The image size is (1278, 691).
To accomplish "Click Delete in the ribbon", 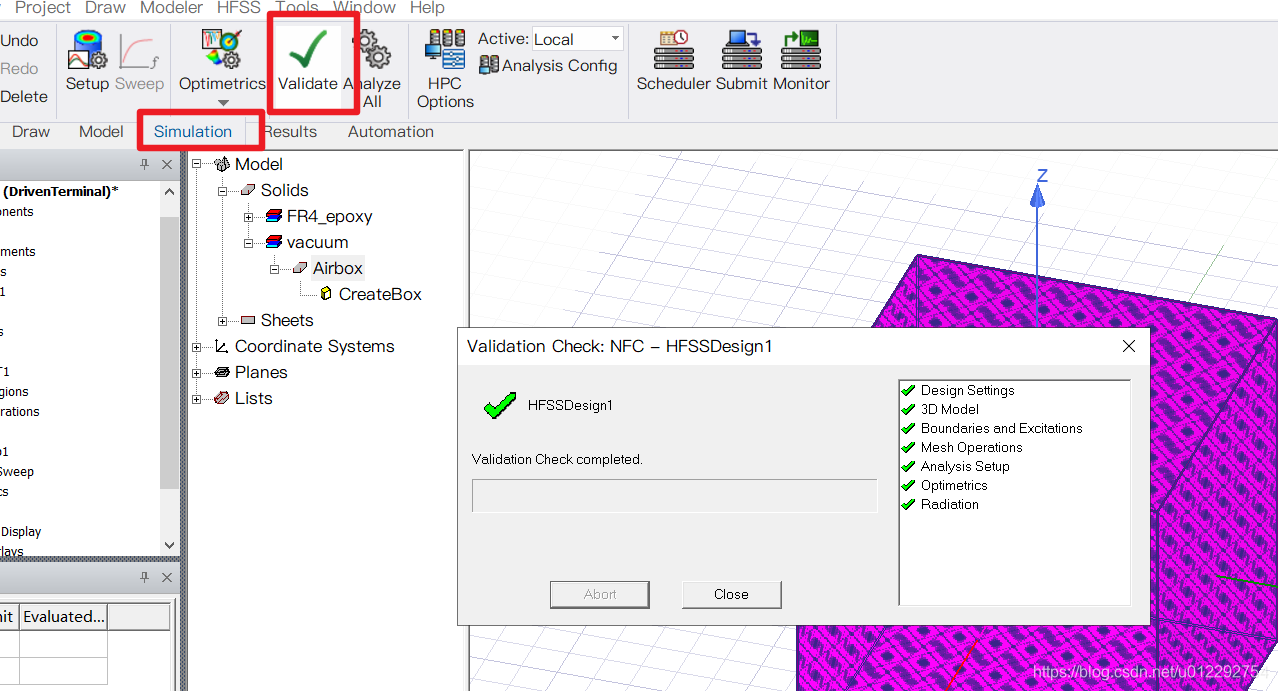I will point(24,97).
